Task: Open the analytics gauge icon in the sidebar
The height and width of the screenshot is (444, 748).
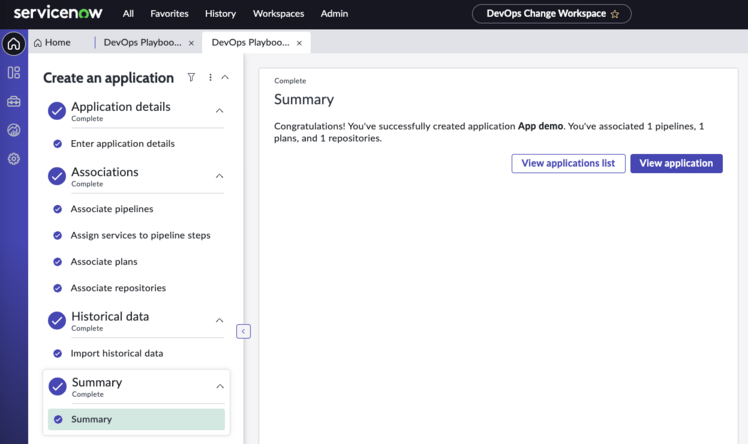Action: (14, 130)
